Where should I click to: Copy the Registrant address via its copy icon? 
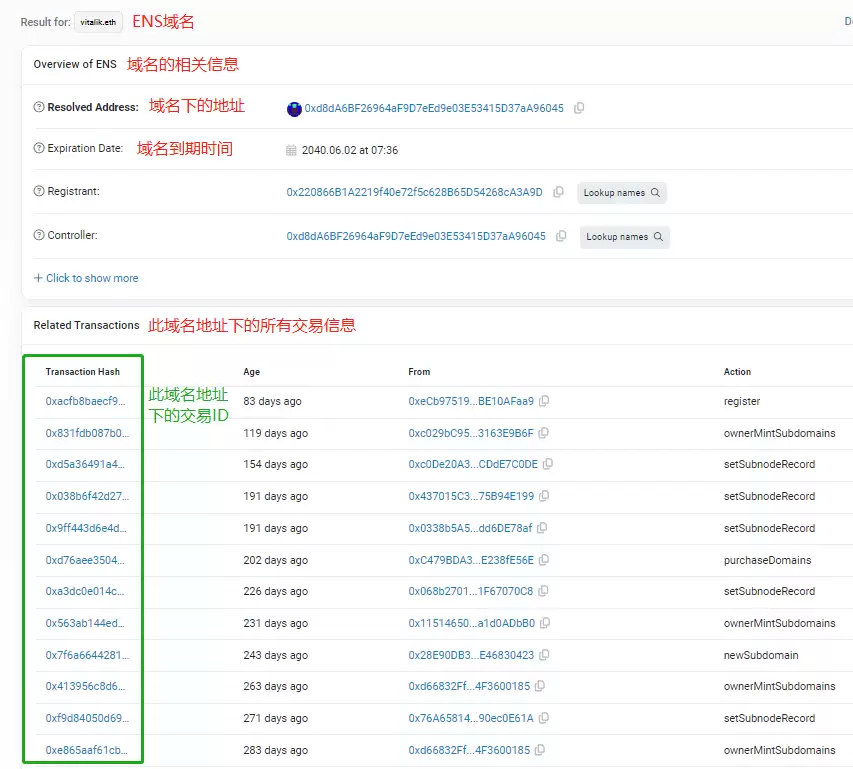[x=558, y=192]
